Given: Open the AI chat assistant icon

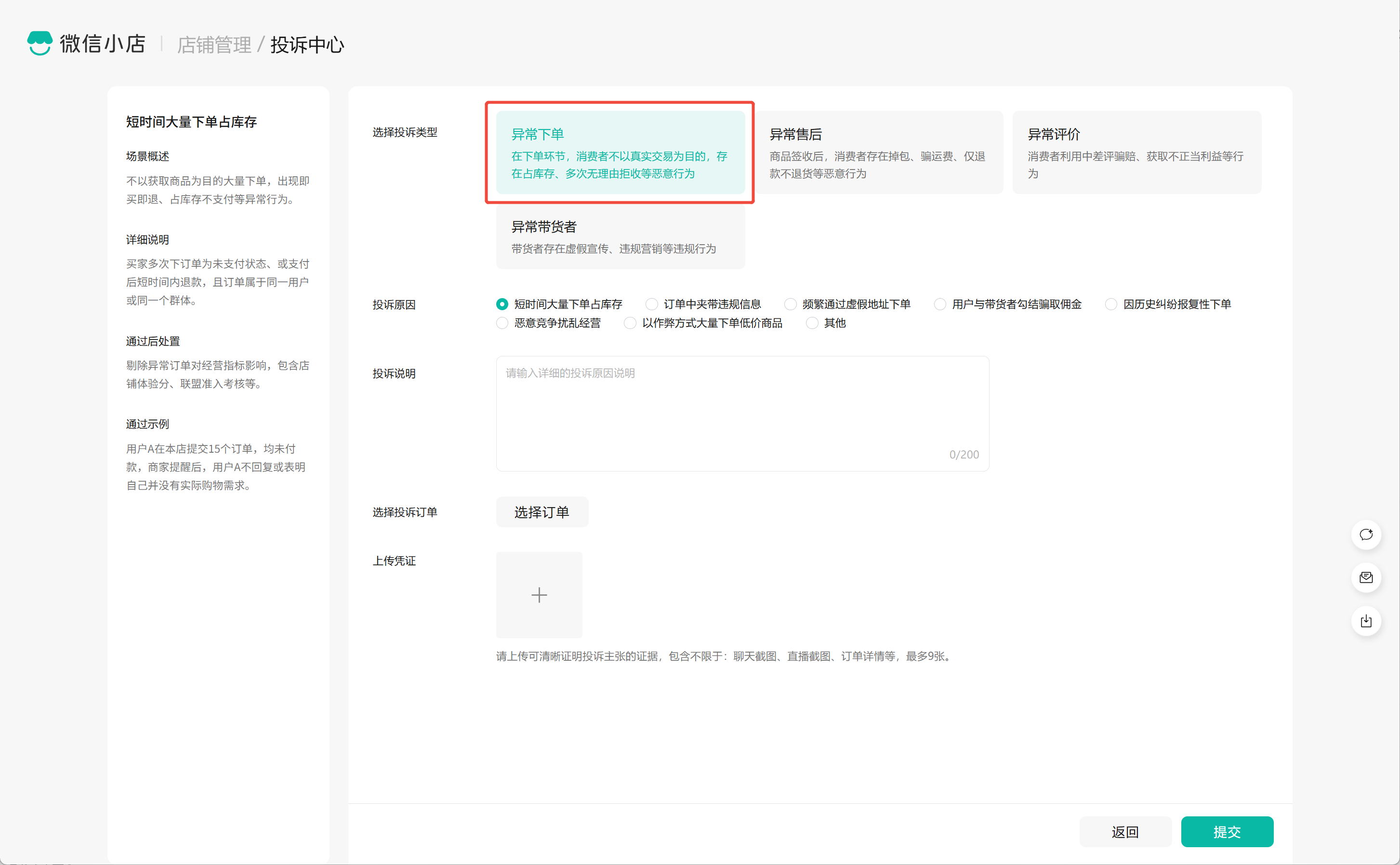Looking at the screenshot, I should pyautogui.click(x=1366, y=534).
